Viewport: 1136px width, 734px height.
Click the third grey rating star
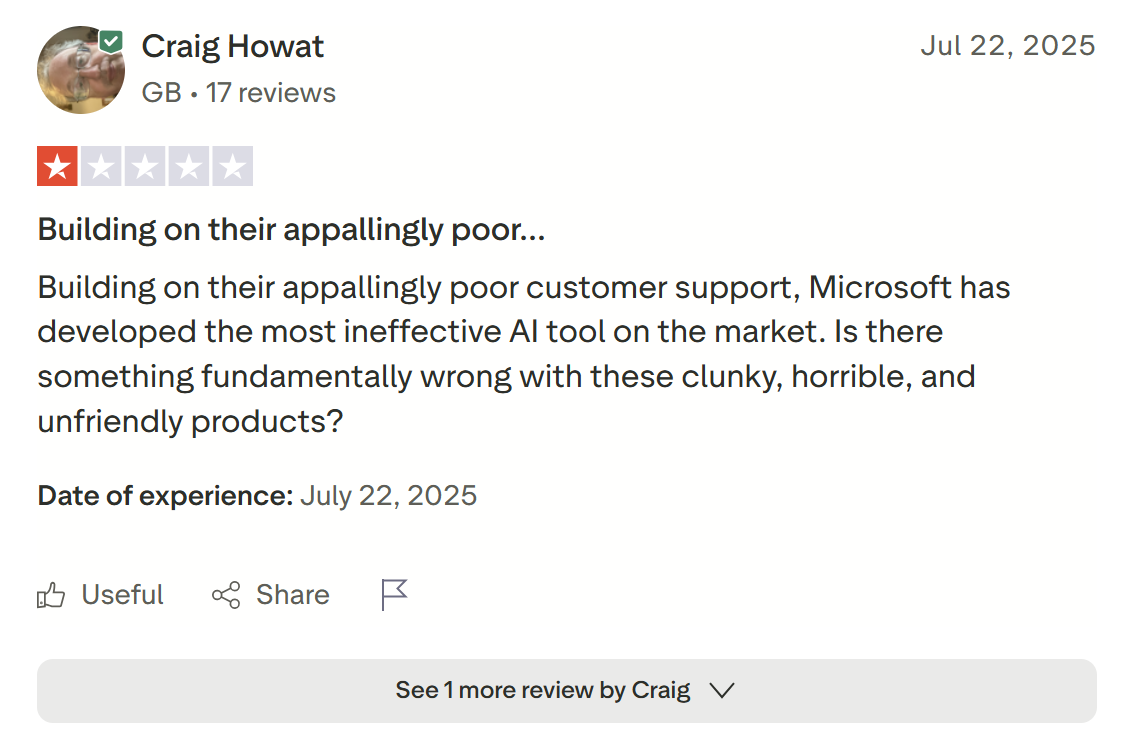pos(145,166)
